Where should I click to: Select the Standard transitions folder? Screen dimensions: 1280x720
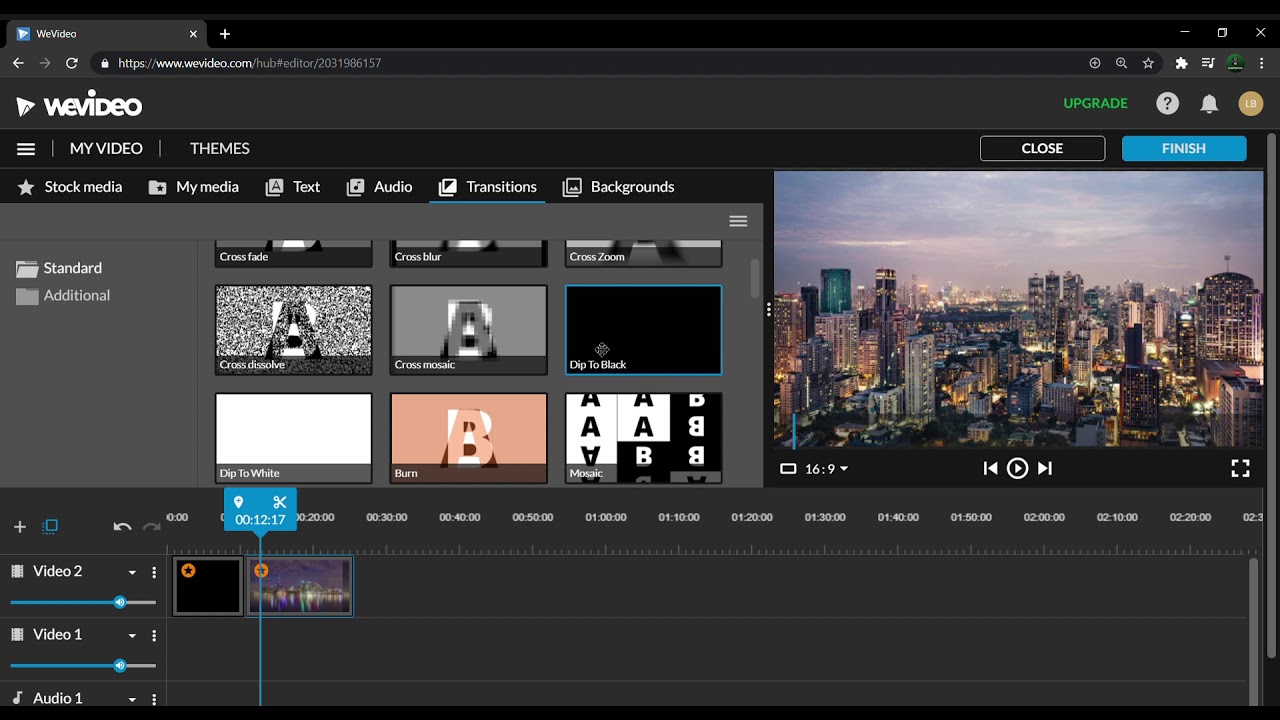(59, 268)
